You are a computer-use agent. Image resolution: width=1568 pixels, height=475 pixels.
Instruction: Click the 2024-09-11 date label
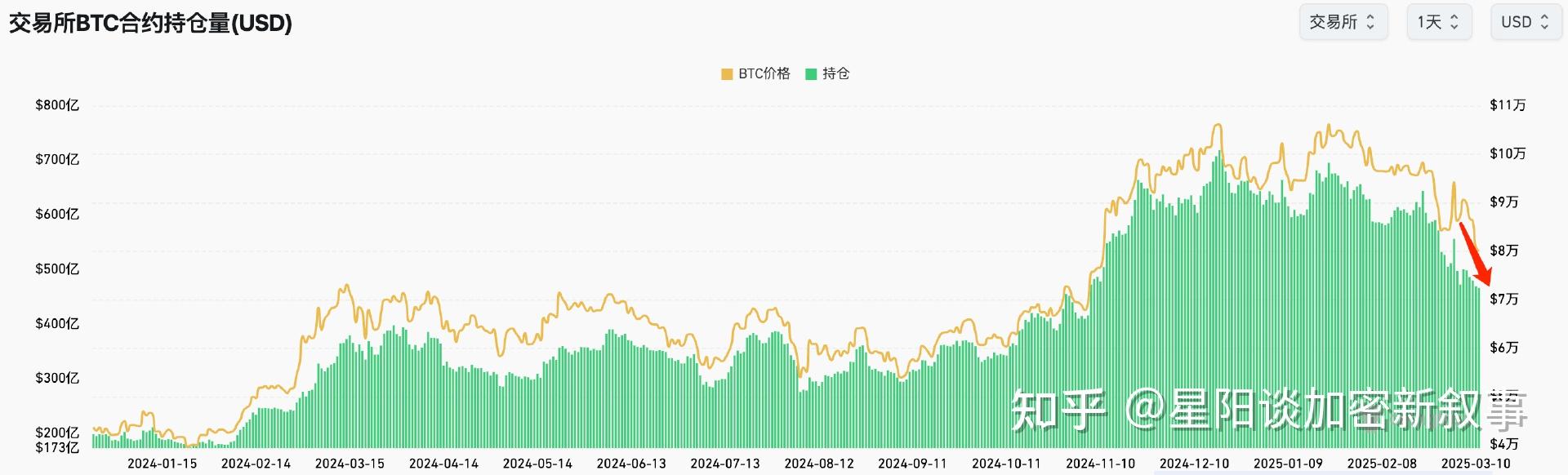pos(913,464)
